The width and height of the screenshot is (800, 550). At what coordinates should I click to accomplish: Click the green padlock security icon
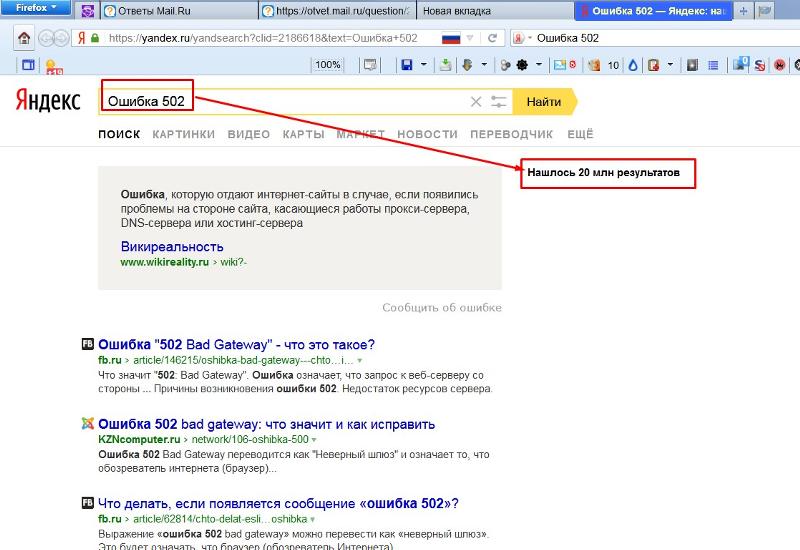(x=95, y=38)
